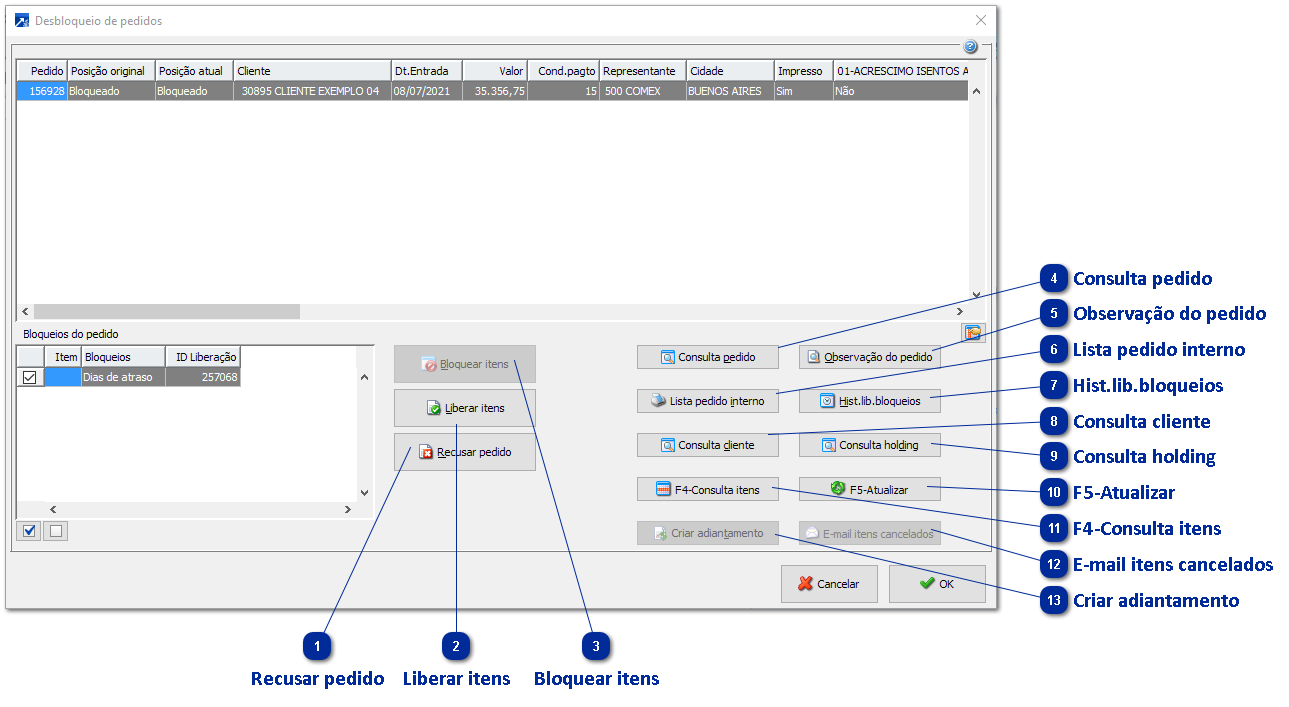Click the Bloqueios list scroll-down arrow
The height and width of the screenshot is (707, 1289).
pyautogui.click(x=364, y=493)
